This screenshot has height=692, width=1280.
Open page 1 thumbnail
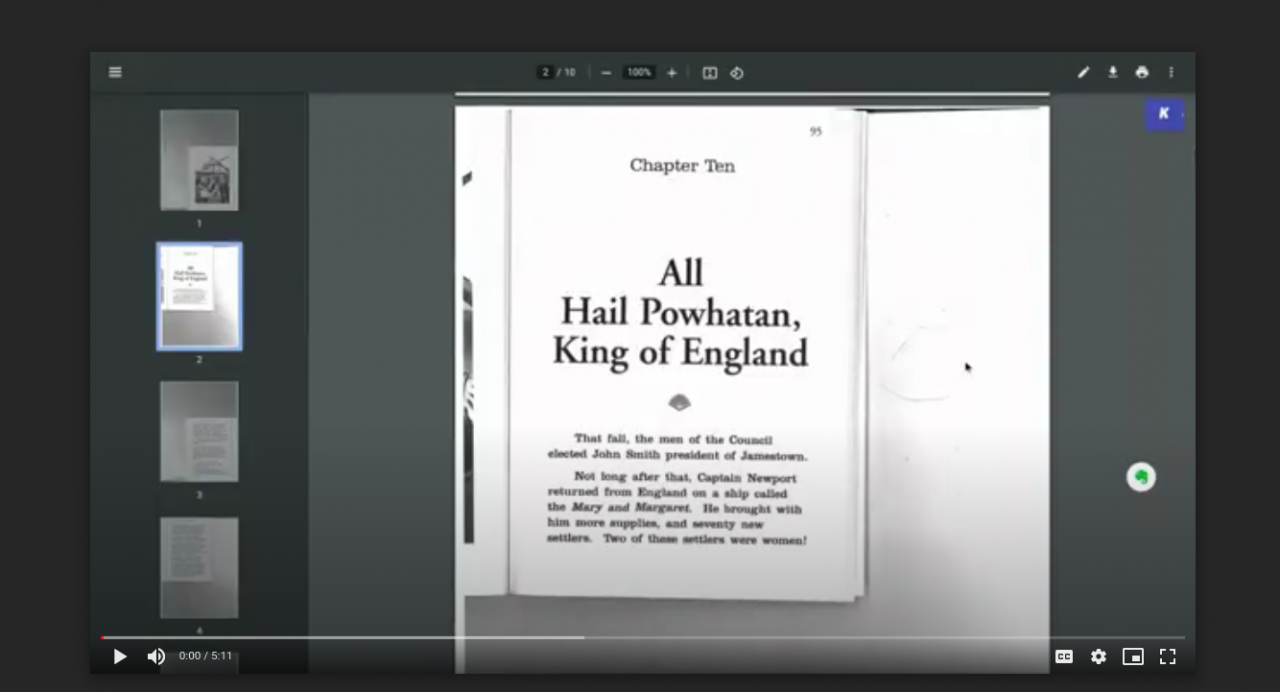pos(199,160)
